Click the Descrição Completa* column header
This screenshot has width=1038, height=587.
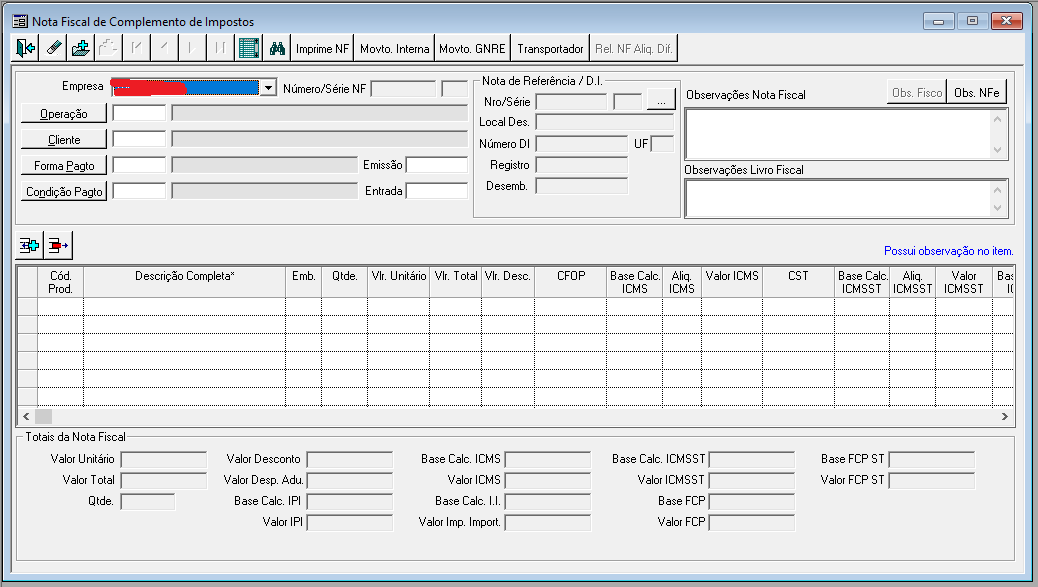185,282
